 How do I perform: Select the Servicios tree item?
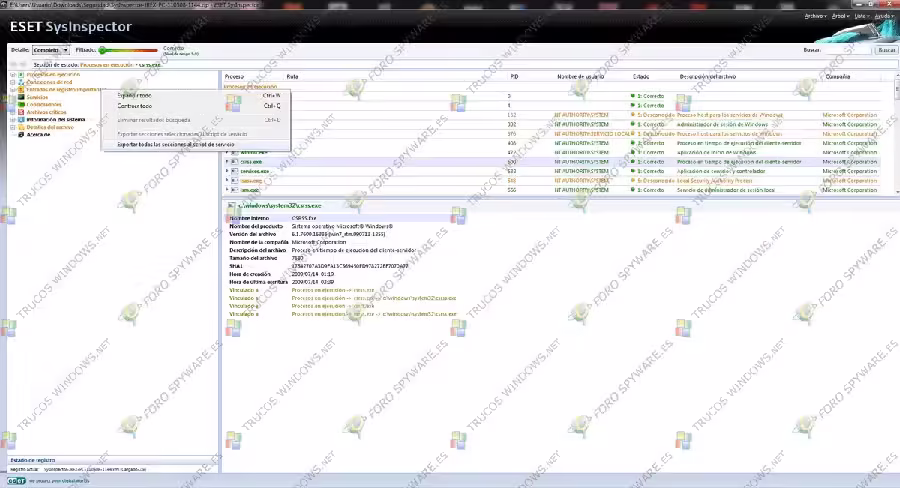(37, 97)
